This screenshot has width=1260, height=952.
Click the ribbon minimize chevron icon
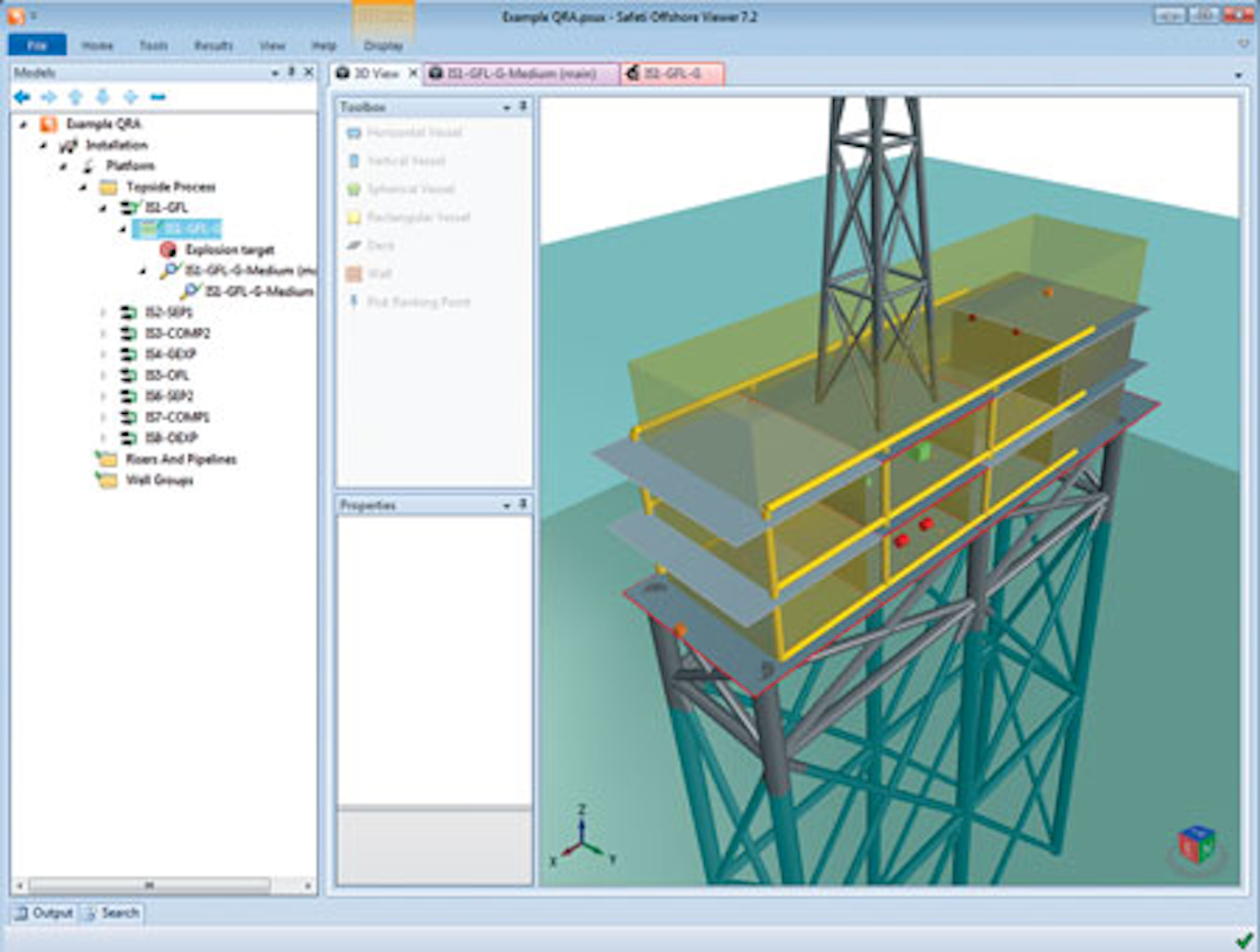point(1243,44)
